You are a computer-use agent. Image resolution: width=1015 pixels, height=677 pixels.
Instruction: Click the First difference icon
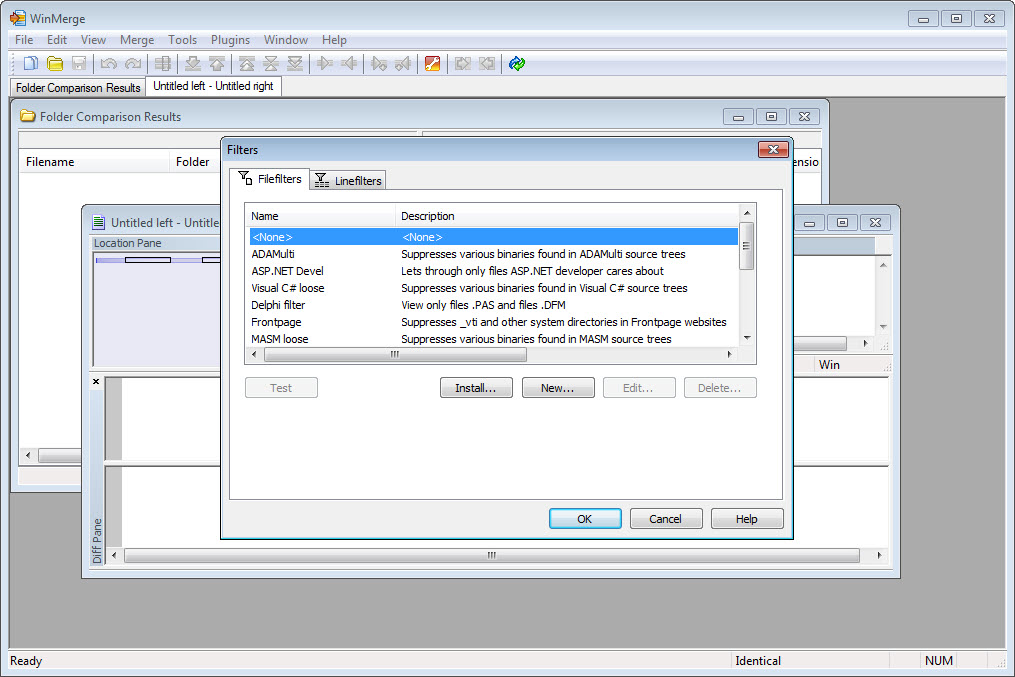247,63
